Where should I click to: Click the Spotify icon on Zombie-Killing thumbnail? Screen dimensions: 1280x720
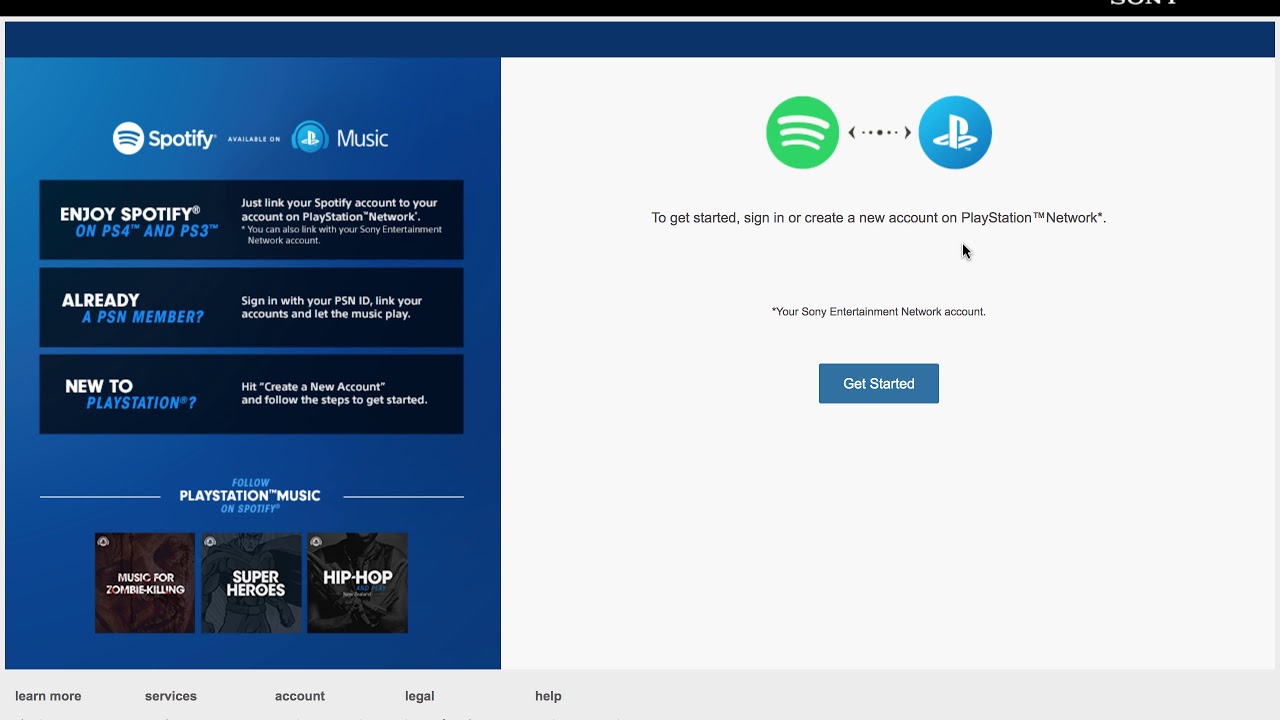pyautogui.click(x=103, y=542)
